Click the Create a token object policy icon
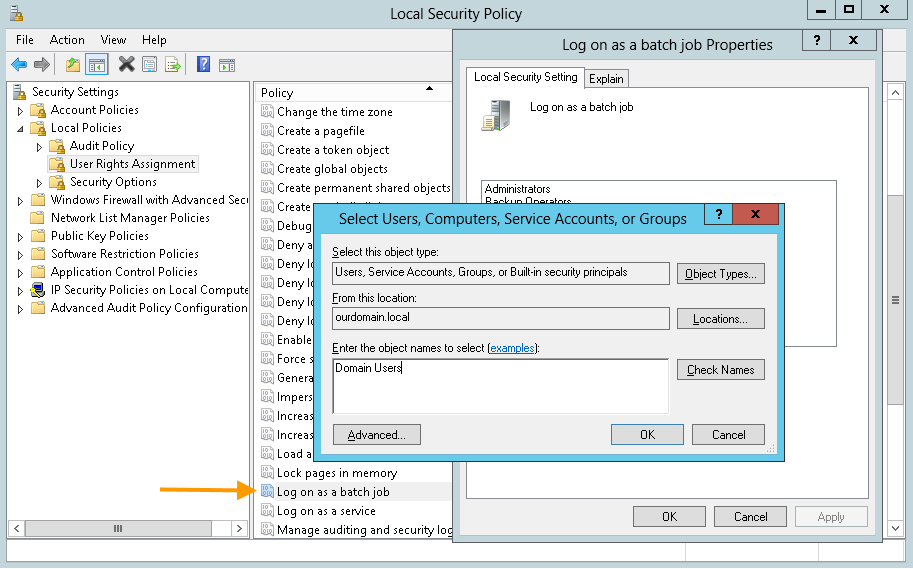Viewport: 913px width, 569px height. coord(267,150)
